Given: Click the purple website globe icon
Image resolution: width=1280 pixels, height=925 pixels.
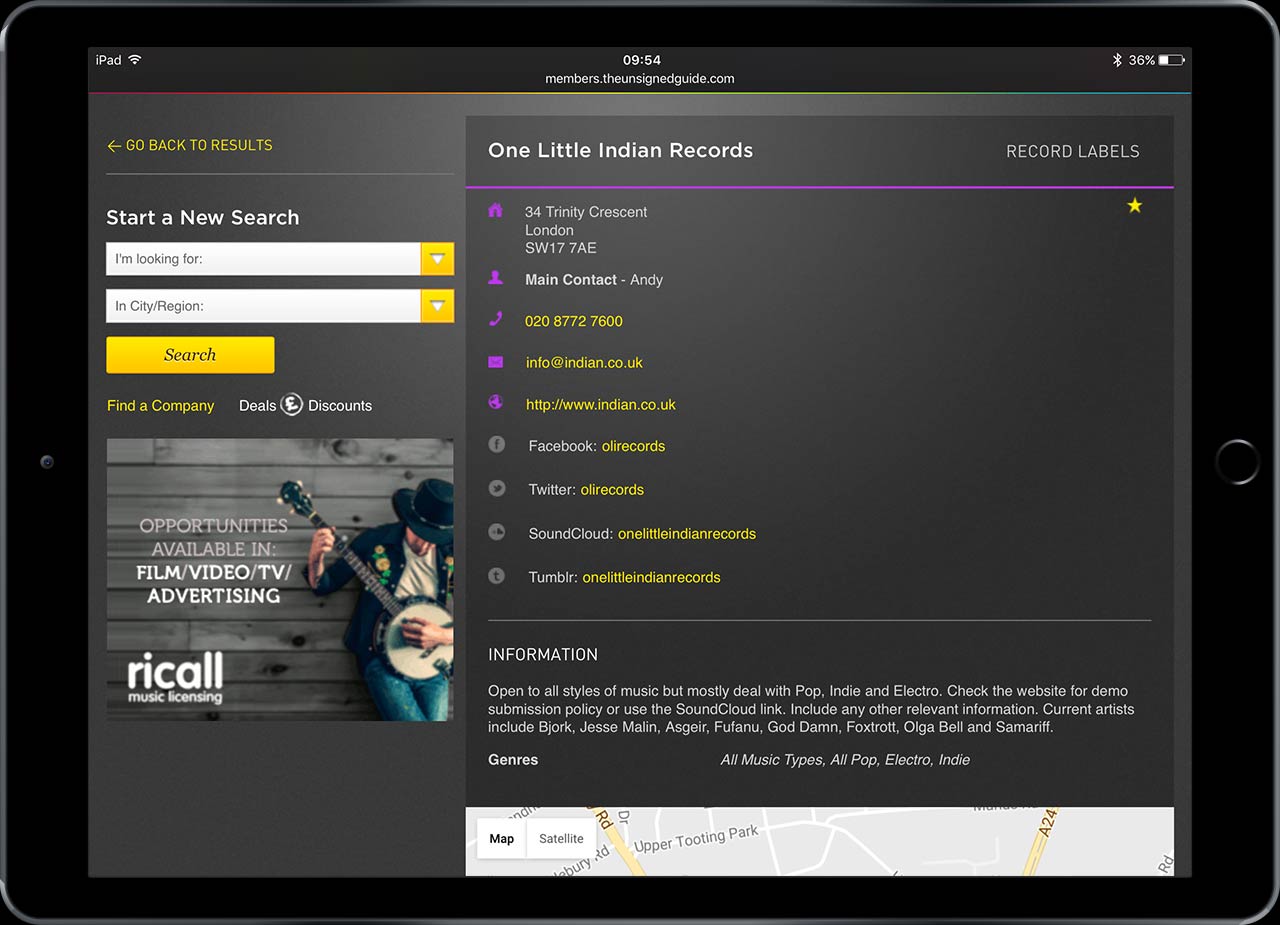Looking at the screenshot, I should pyautogui.click(x=495, y=402).
